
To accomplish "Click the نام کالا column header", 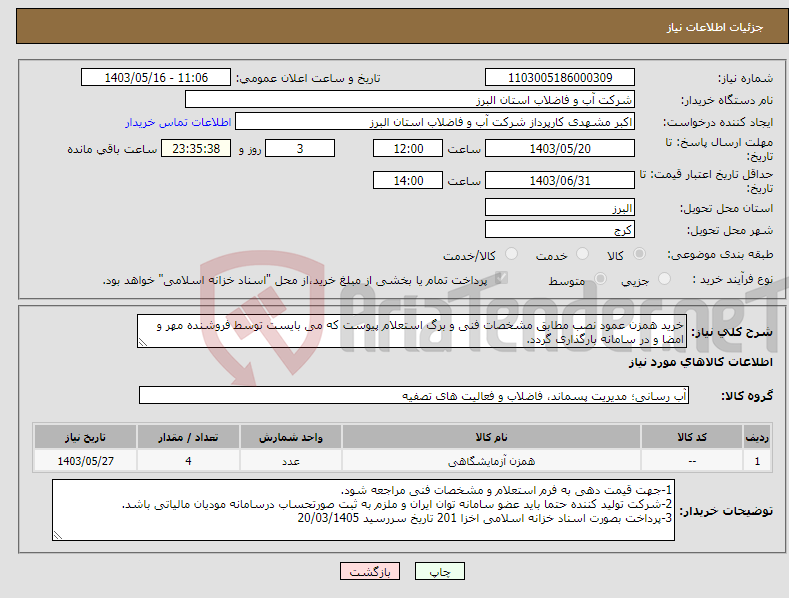I will tap(491, 437).
